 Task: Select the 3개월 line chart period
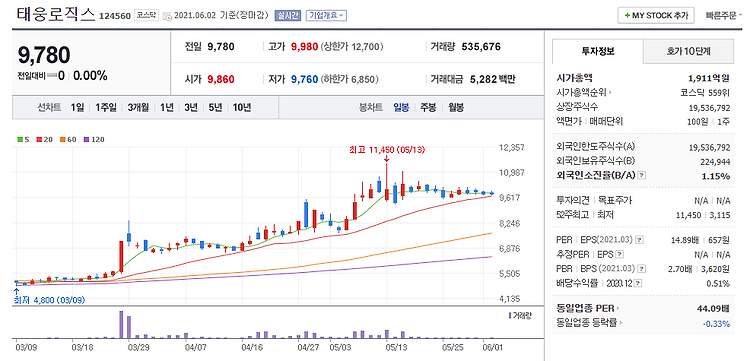[x=138, y=108]
